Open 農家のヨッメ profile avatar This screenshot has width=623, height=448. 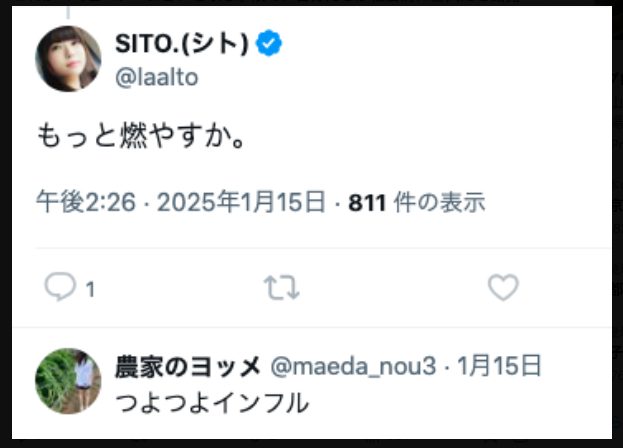pyautogui.click(x=68, y=381)
